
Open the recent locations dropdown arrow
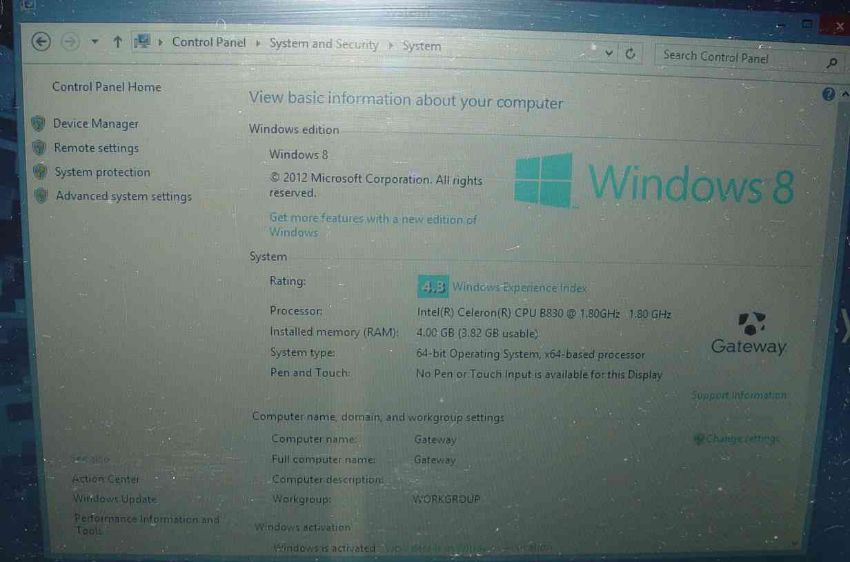coord(95,42)
